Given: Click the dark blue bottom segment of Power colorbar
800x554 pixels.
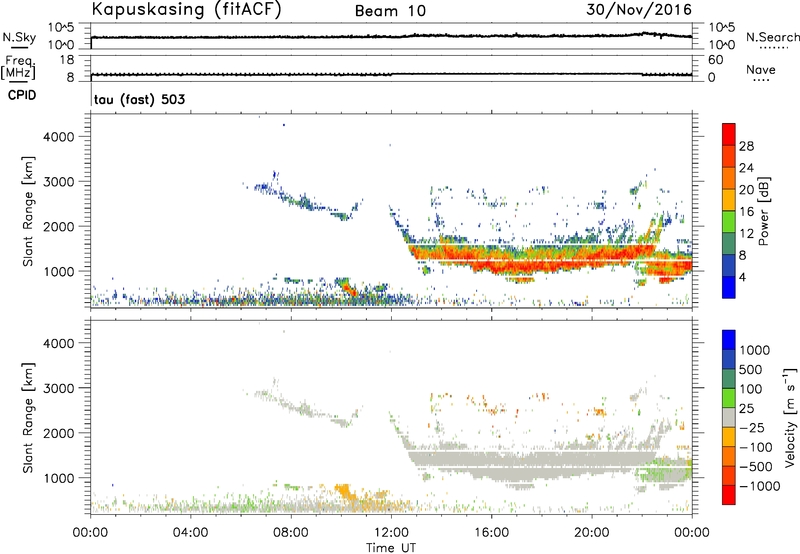Looking at the screenshot, I should click(729, 287).
